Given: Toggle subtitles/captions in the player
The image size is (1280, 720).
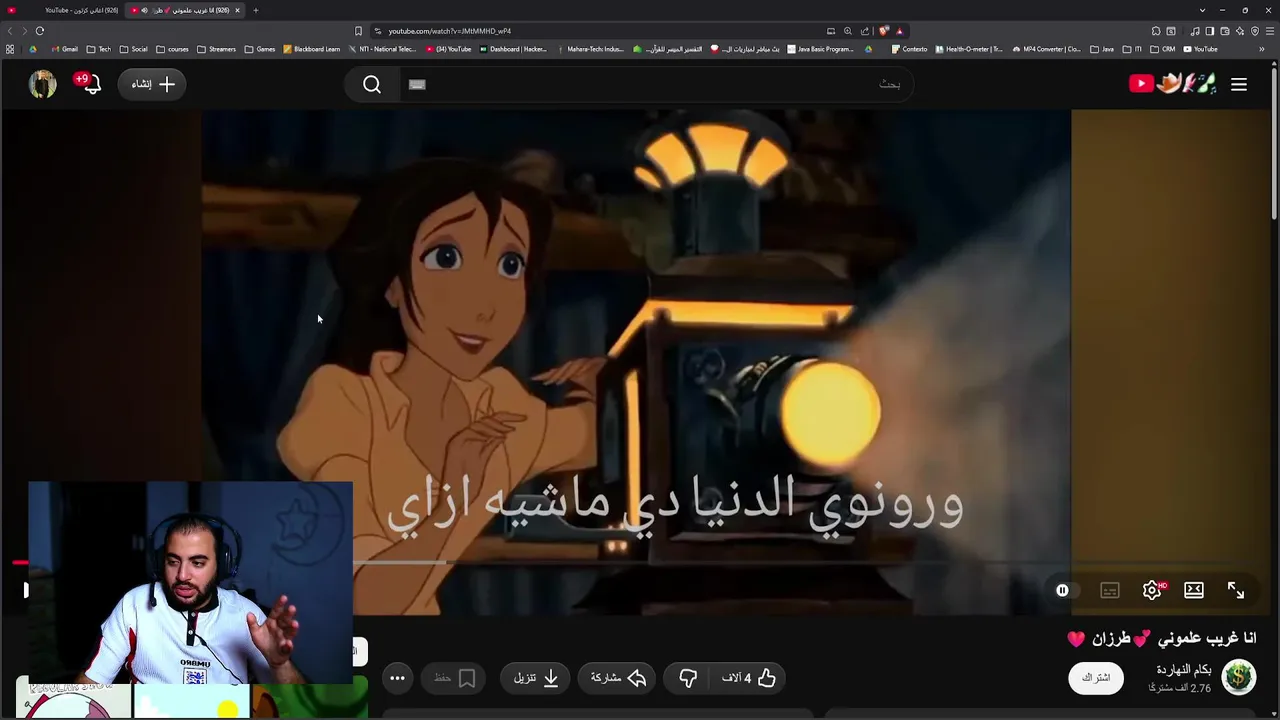Looking at the screenshot, I should (x=1109, y=590).
